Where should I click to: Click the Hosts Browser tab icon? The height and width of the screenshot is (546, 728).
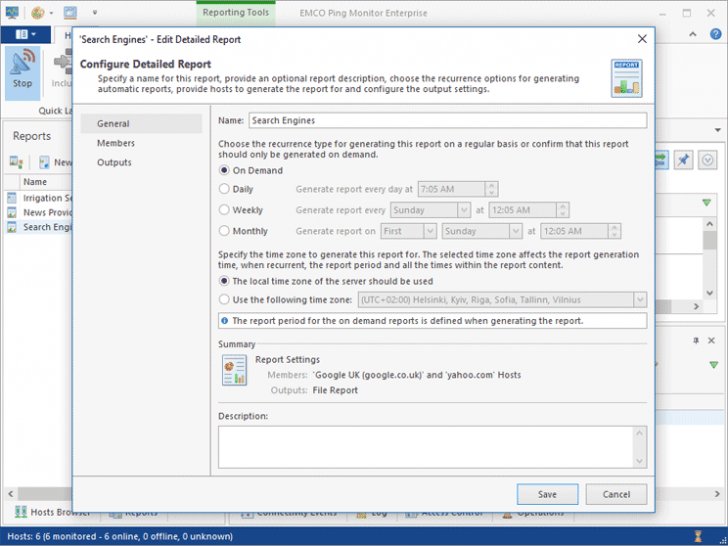(x=20, y=512)
